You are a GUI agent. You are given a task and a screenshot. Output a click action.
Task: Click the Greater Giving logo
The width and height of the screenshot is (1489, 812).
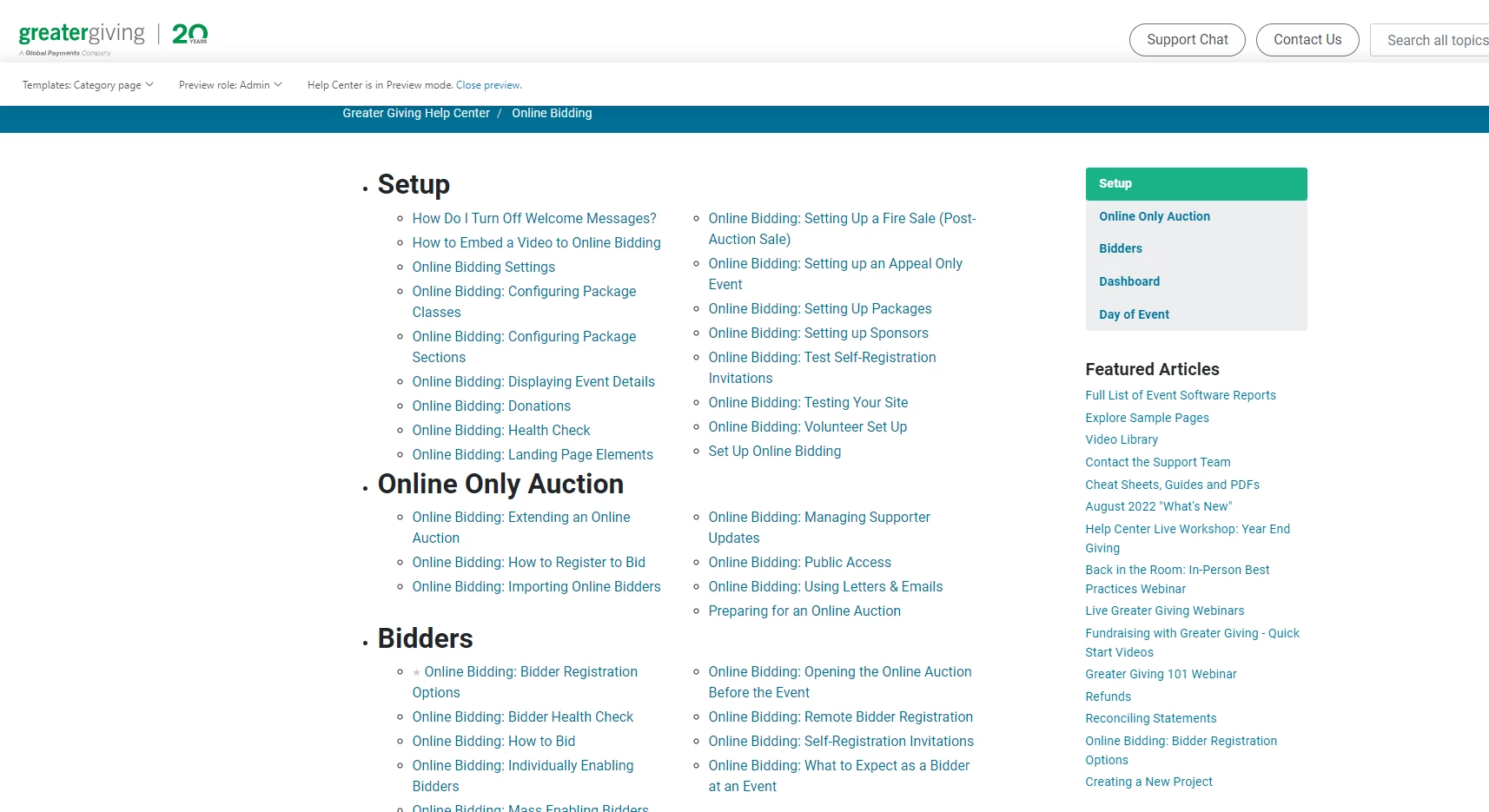click(113, 38)
